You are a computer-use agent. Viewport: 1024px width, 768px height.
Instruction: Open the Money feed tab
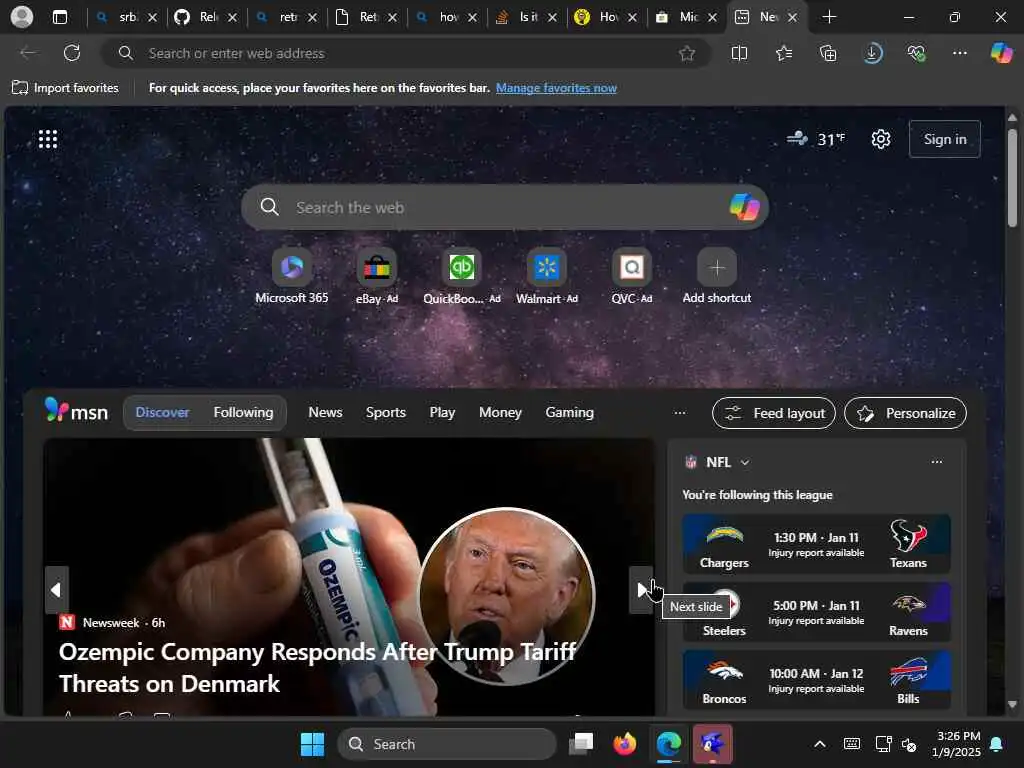click(500, 412)
